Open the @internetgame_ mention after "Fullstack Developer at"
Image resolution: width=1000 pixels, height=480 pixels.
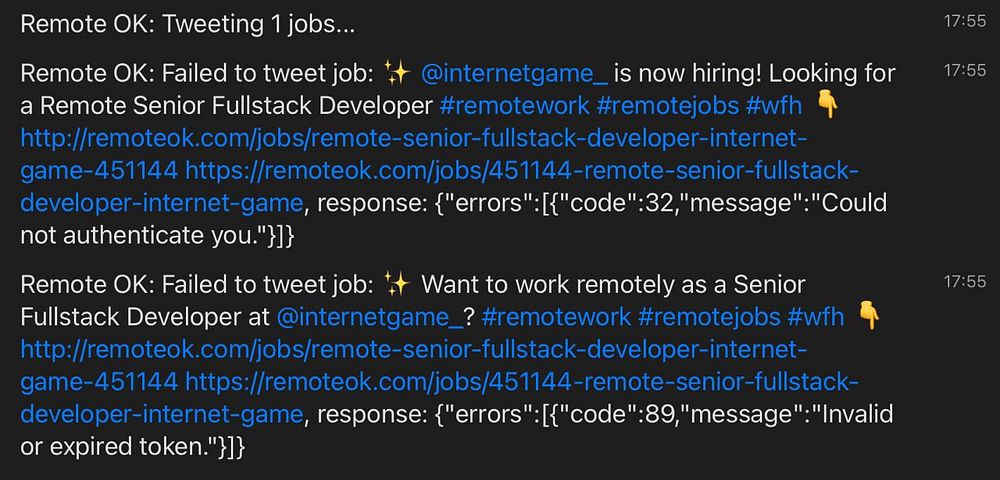coord(369,317)
